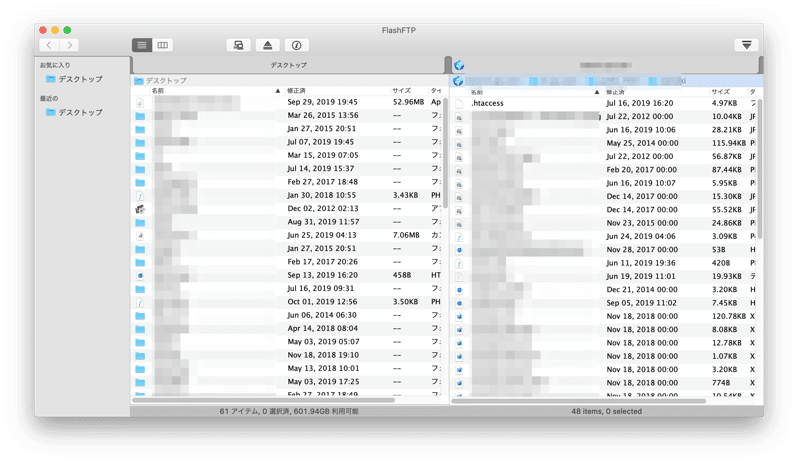This screenshot has height=462, width=798.
Task: Click PHP file icon of Jan 30, 2018 10:55 row
Action: [140, 196]
